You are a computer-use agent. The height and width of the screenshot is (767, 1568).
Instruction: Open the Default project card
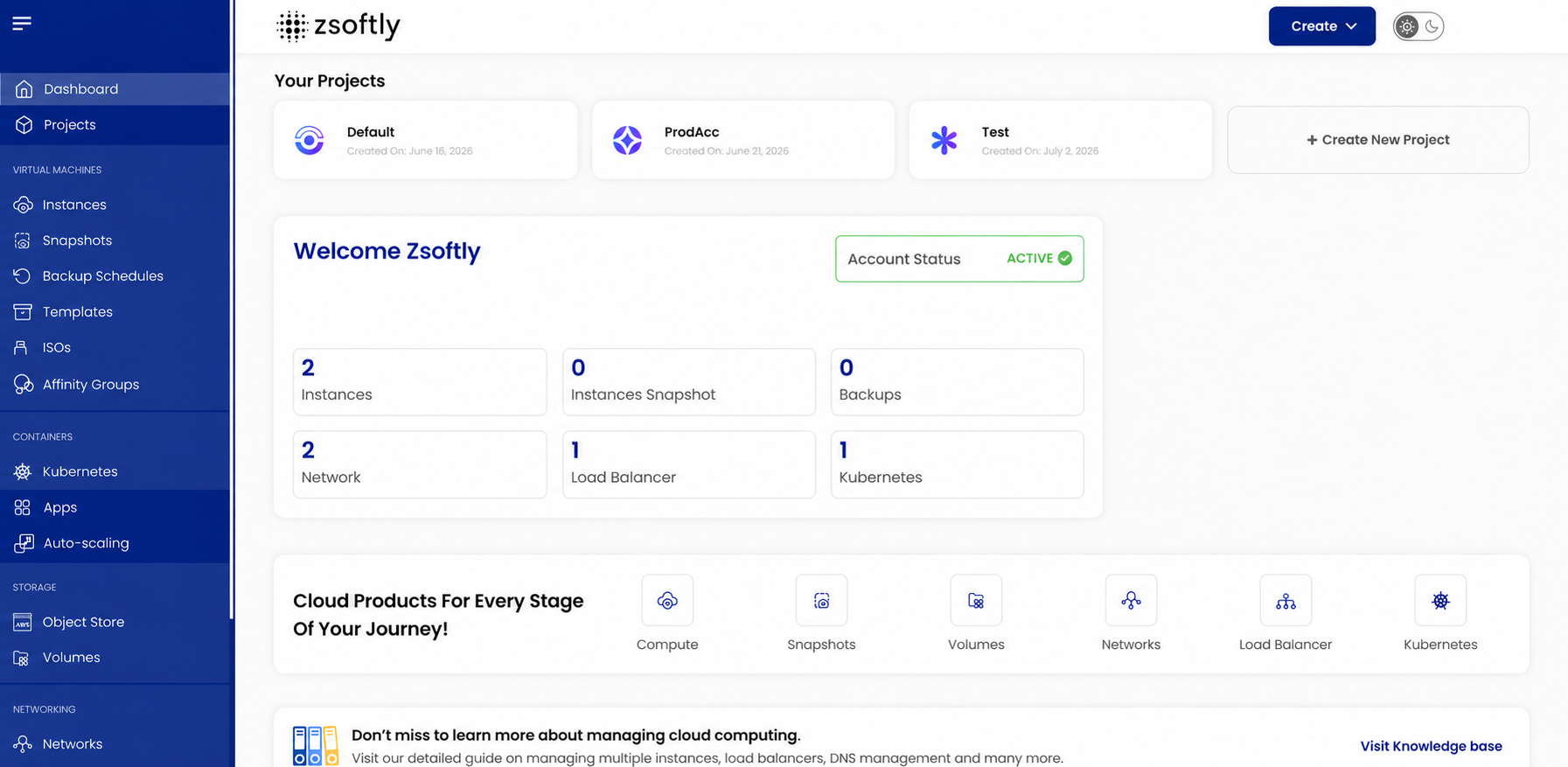click(426, 140)
